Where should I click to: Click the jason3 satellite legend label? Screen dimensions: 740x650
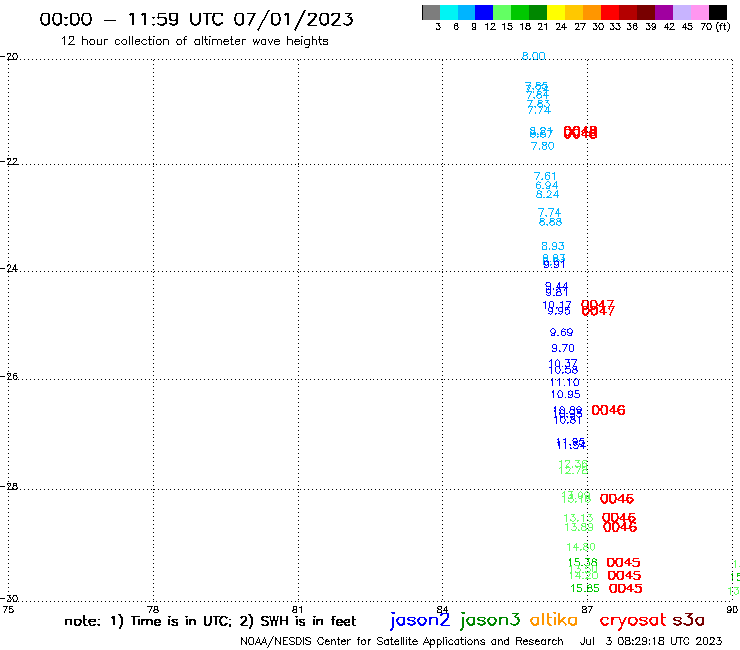click(x=490, y=620)
